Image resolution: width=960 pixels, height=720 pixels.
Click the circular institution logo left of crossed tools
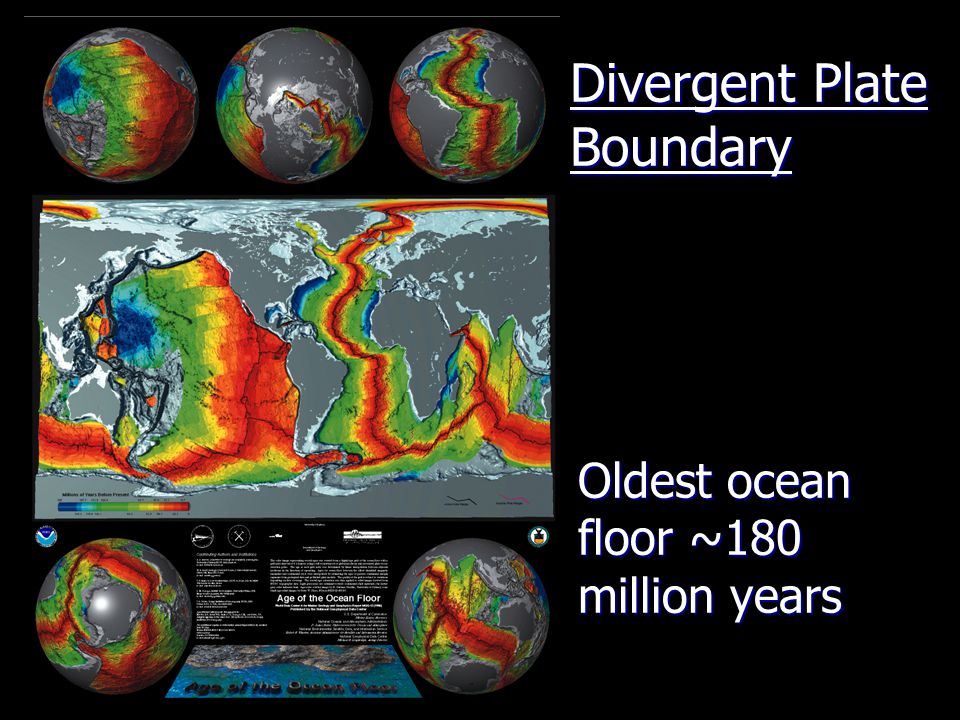203,536
